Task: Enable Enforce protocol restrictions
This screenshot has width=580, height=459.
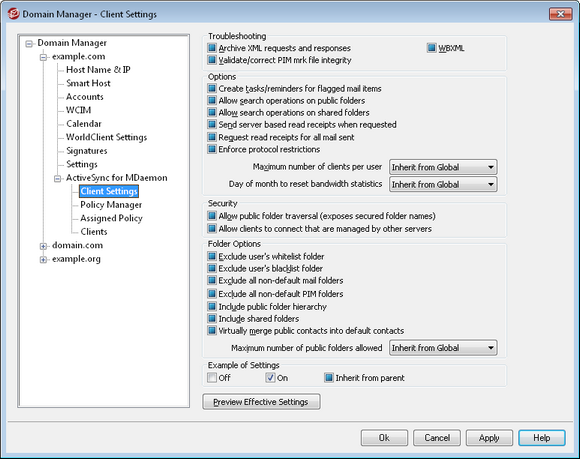Action: pyautogui.click(x=212, y=149)
